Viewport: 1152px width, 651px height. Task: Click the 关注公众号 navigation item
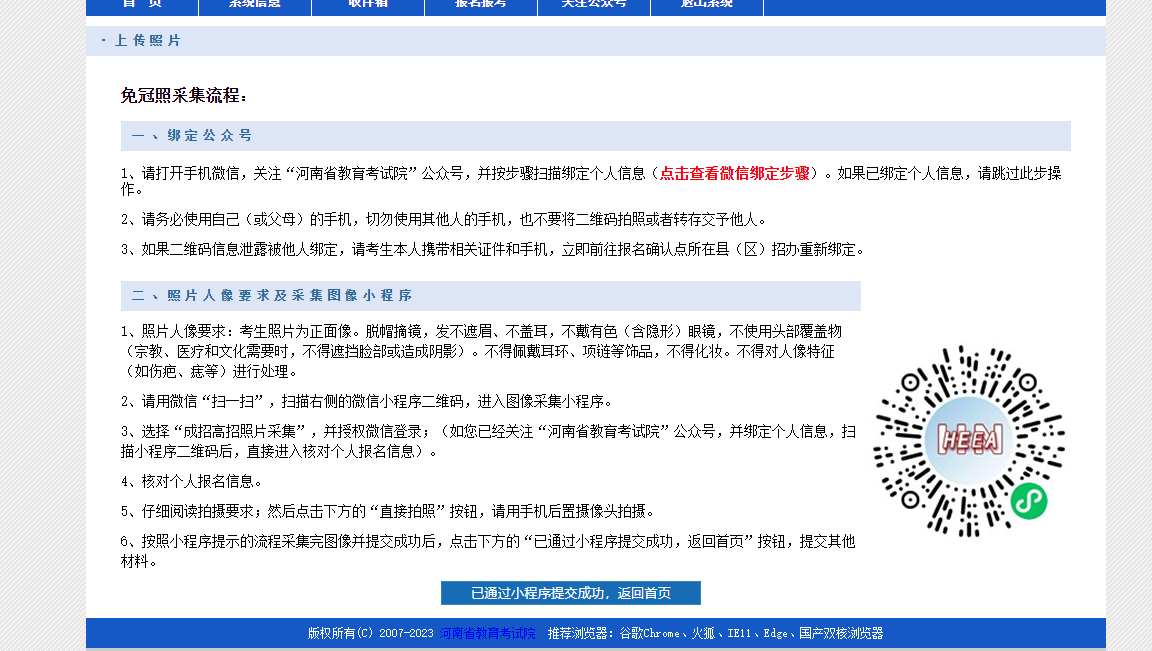pyautogui.click(x=594, y=5)
